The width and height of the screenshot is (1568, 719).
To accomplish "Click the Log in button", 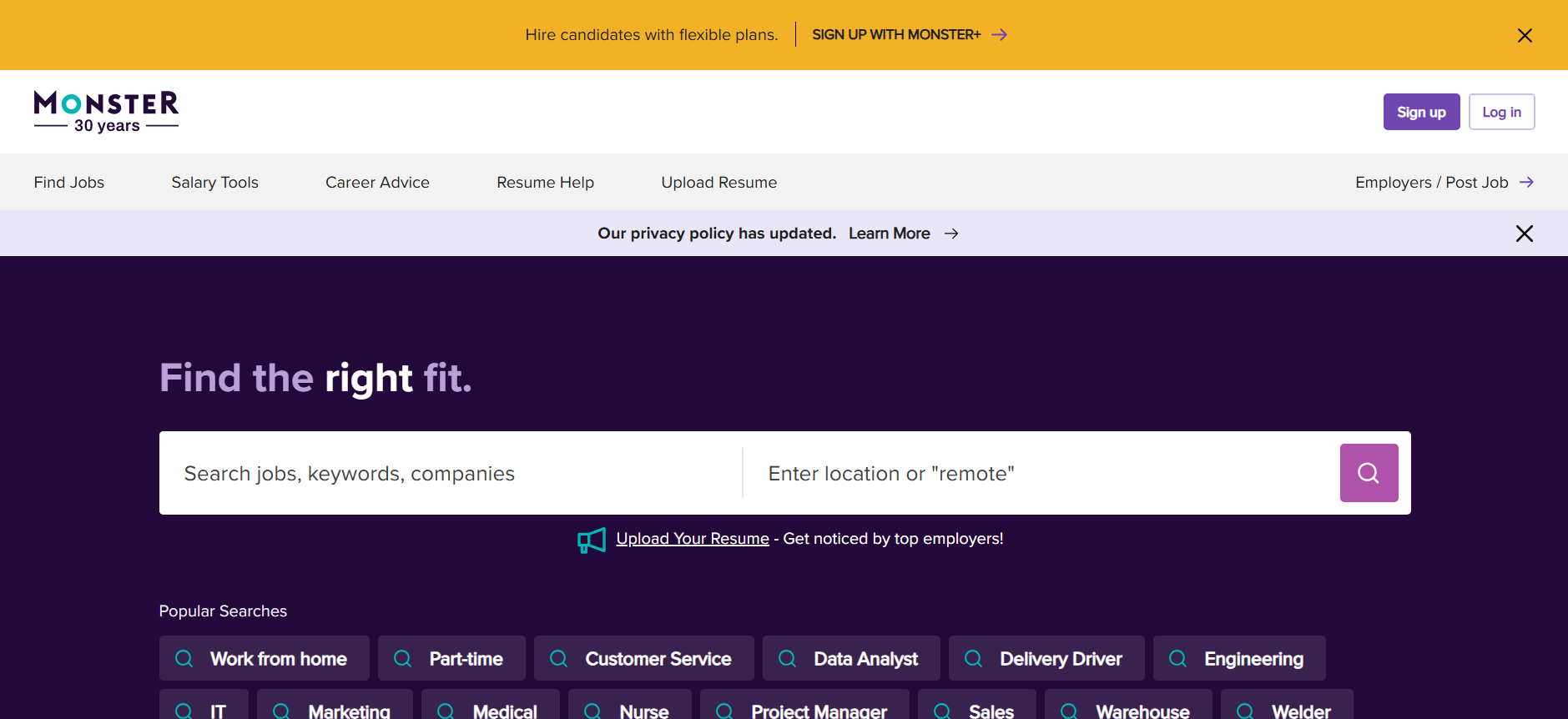I will 1502,112.
